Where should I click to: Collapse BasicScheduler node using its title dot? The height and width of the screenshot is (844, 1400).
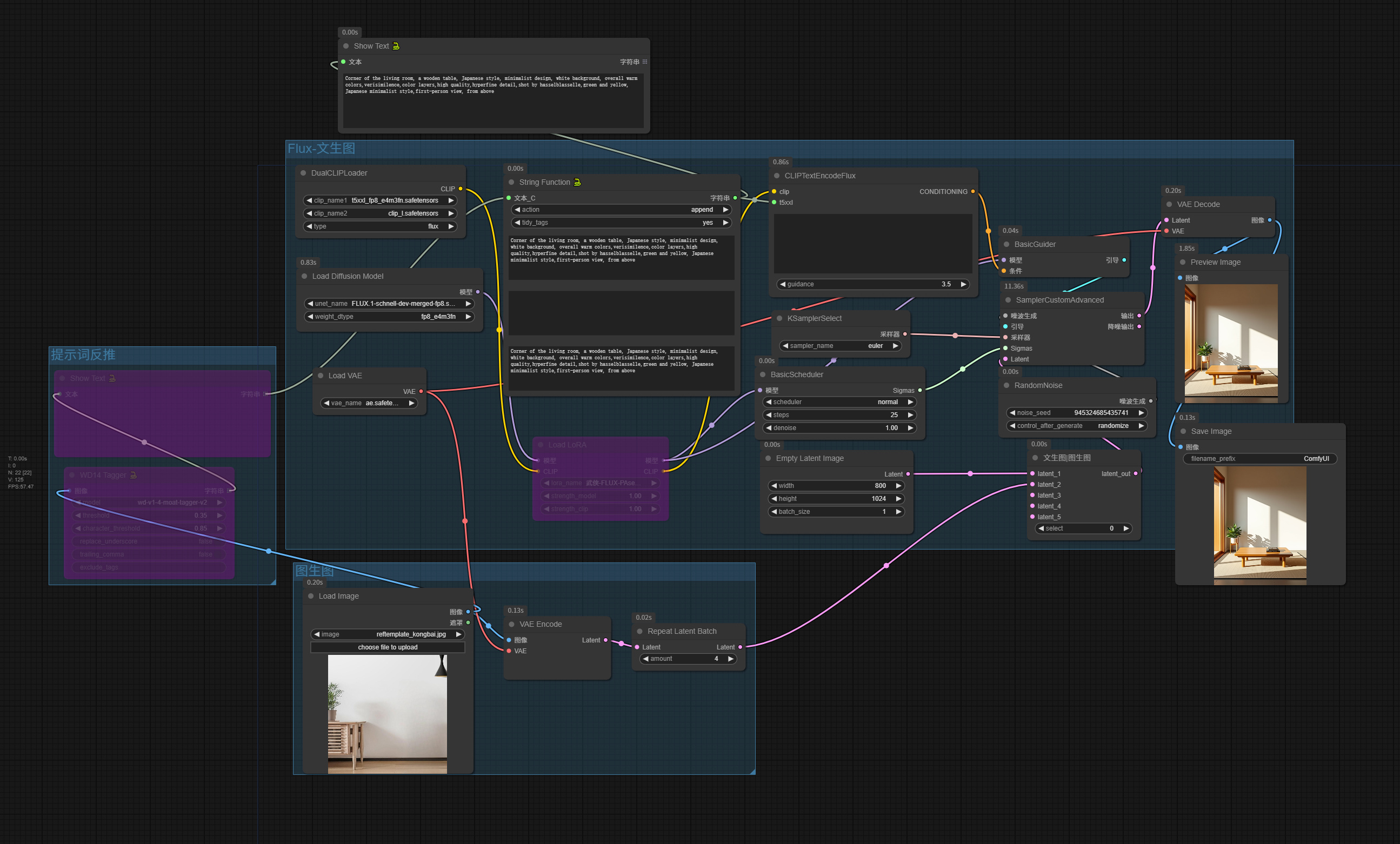coord(763,374)
